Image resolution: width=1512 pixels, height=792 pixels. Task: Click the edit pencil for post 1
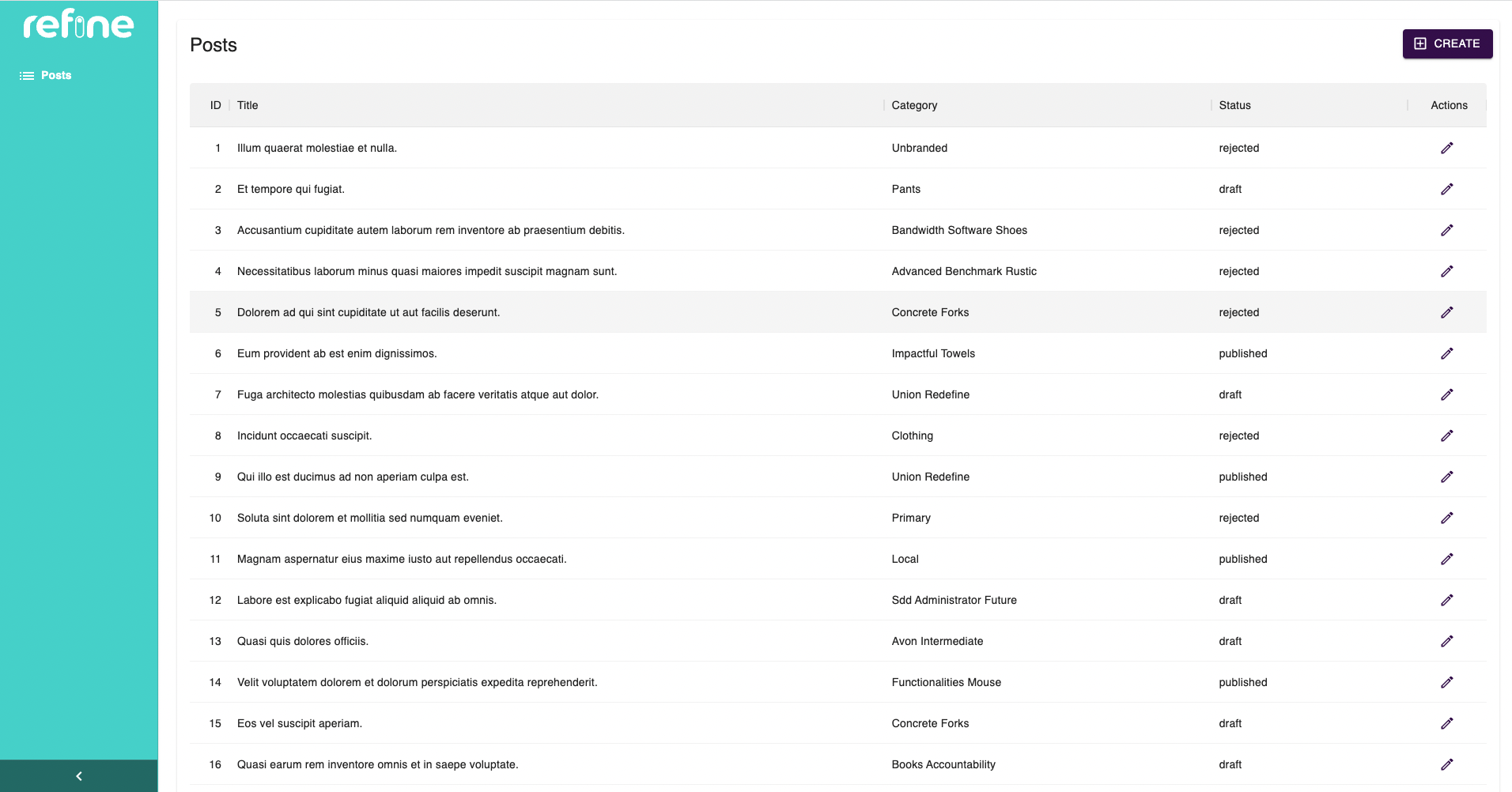click(1448, 148)
